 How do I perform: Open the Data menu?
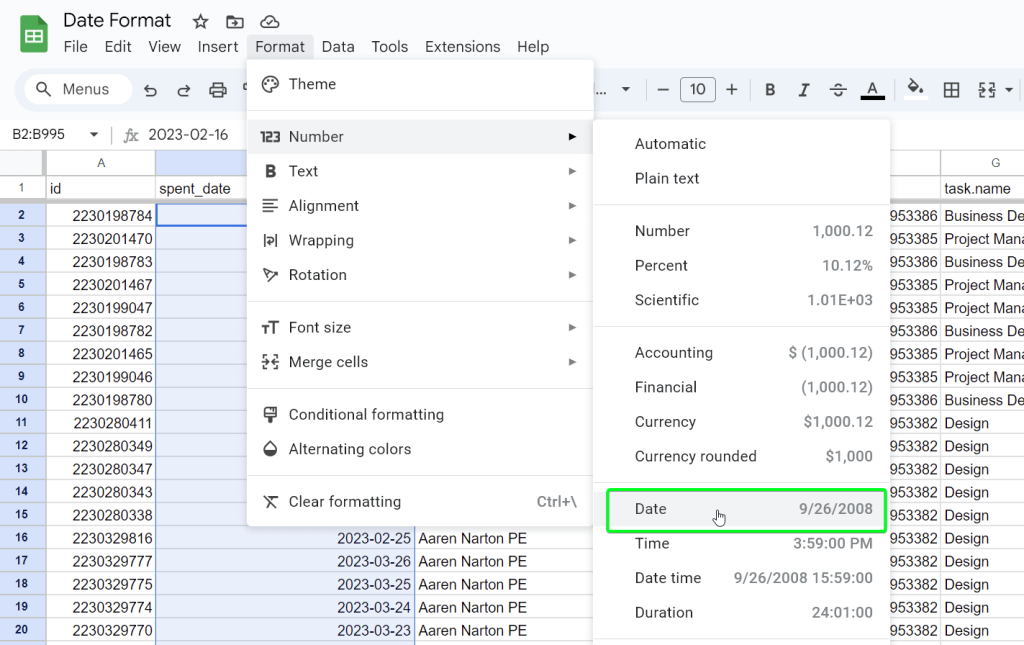point(338,47)
